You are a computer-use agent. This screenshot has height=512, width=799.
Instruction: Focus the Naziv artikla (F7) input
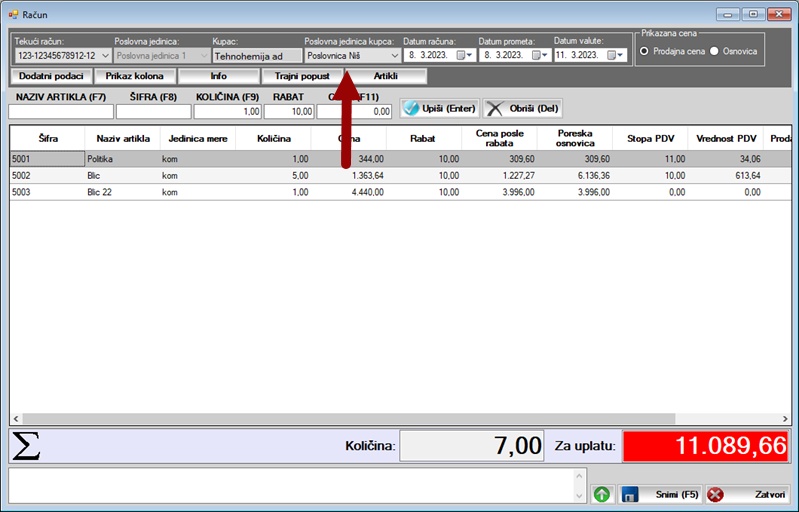(61, 112)
